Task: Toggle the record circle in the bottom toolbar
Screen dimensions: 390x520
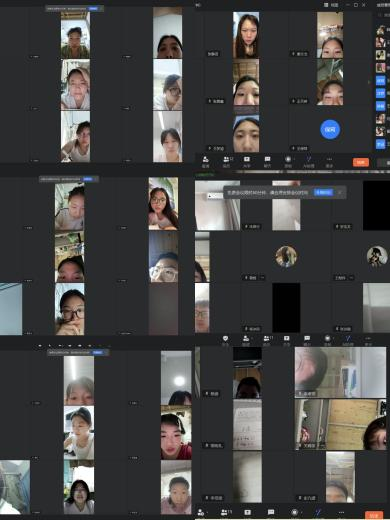Action: click(295, 512)
